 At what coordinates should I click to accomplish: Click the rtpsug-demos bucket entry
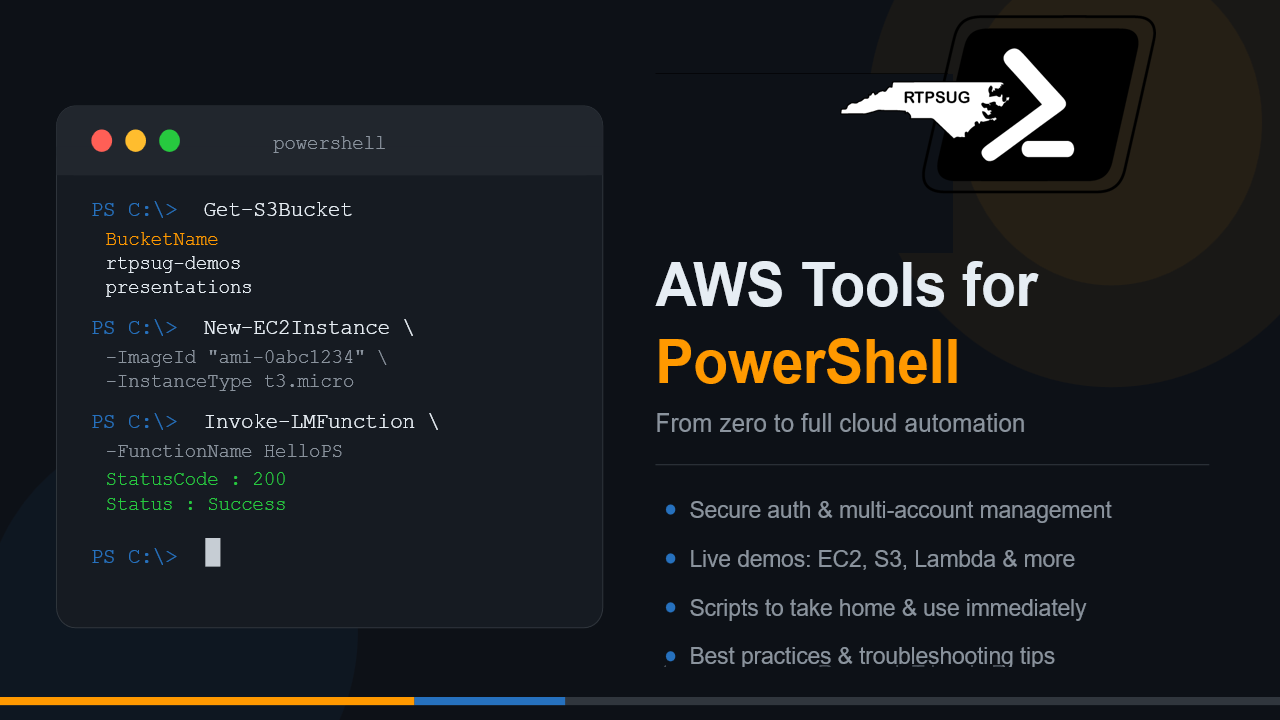click(x=173, y=263)
